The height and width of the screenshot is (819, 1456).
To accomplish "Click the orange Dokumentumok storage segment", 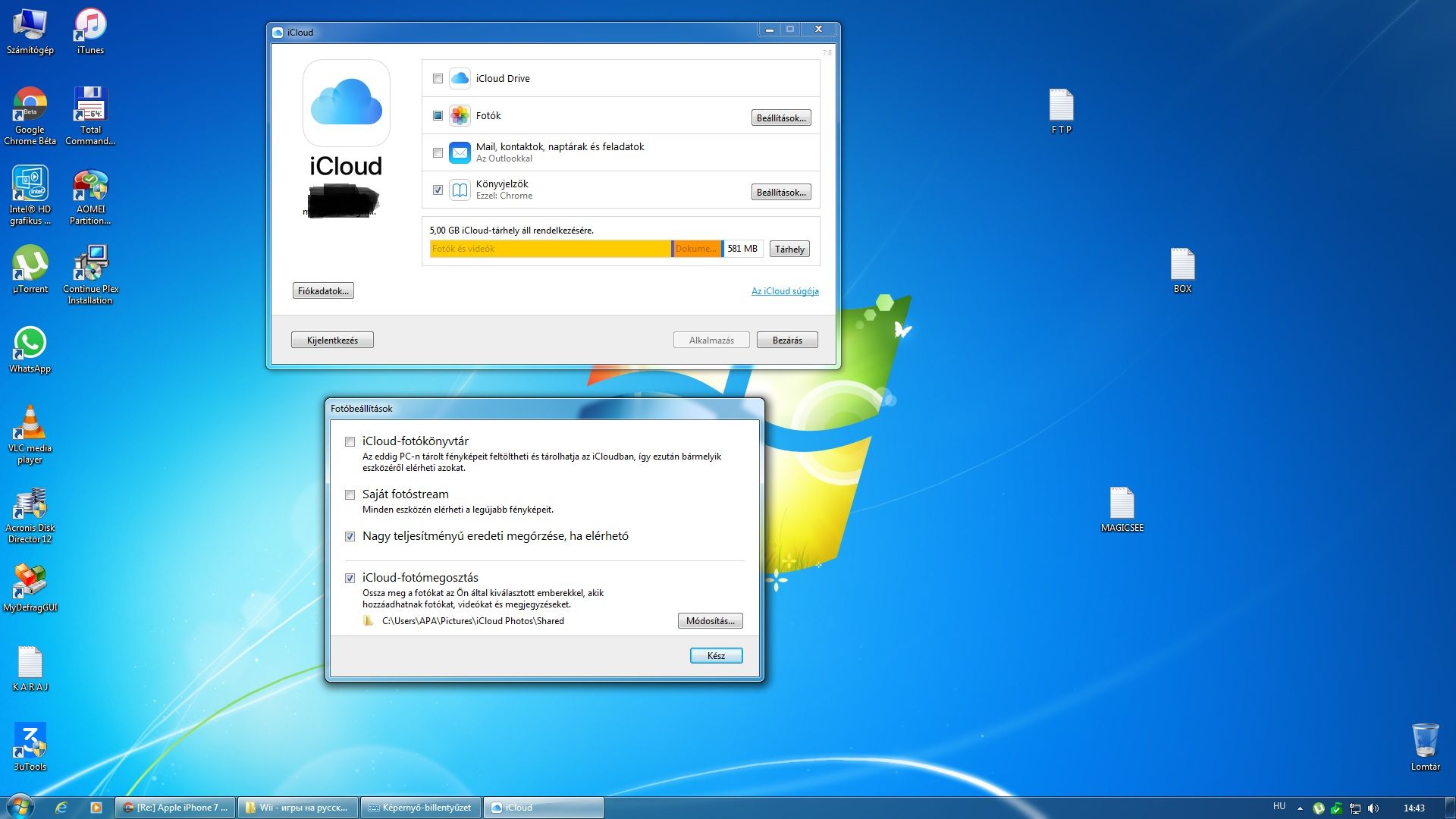I will click(x=696, y=249).
